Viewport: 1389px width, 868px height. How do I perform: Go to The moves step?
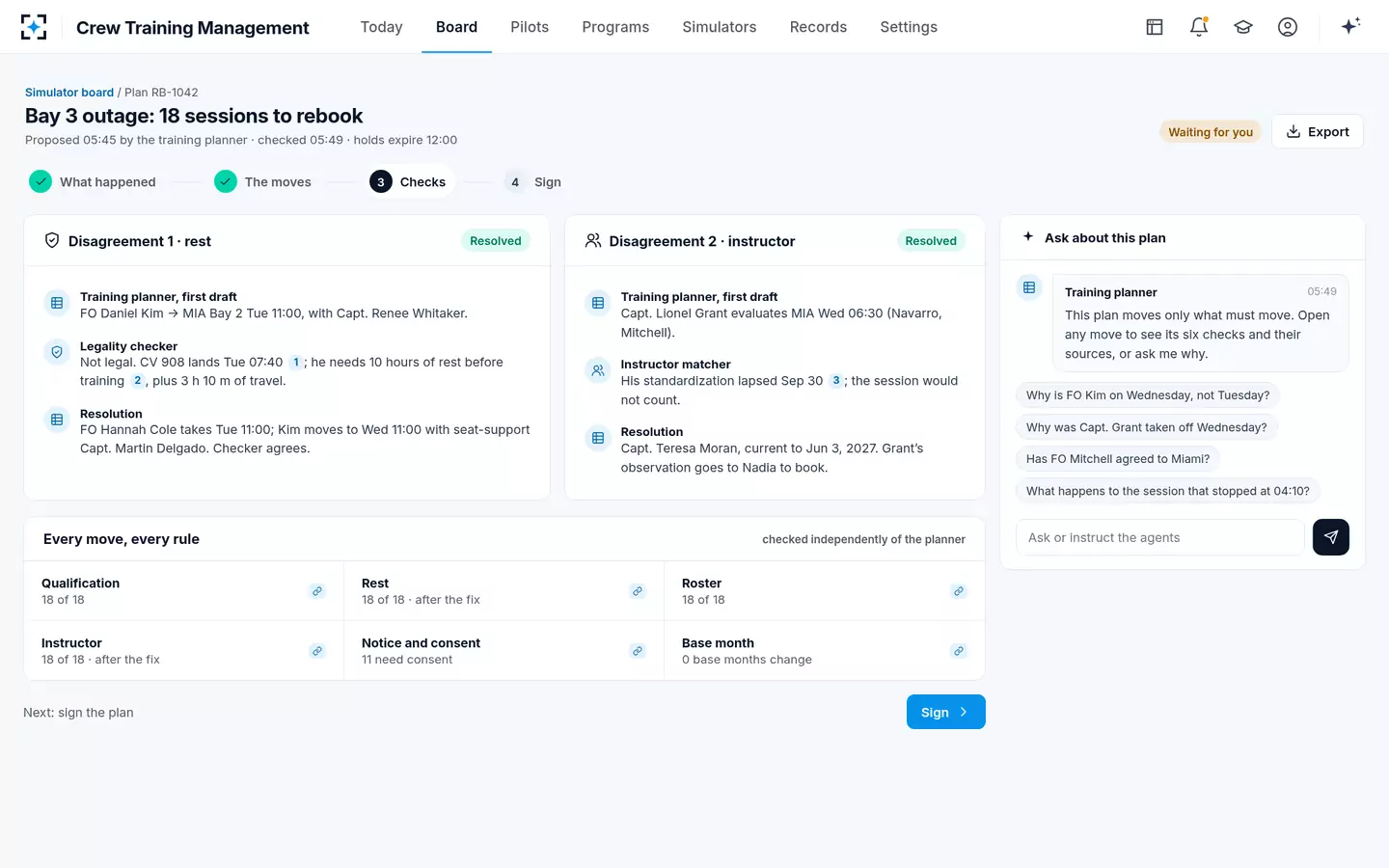[x=263, y=181]
